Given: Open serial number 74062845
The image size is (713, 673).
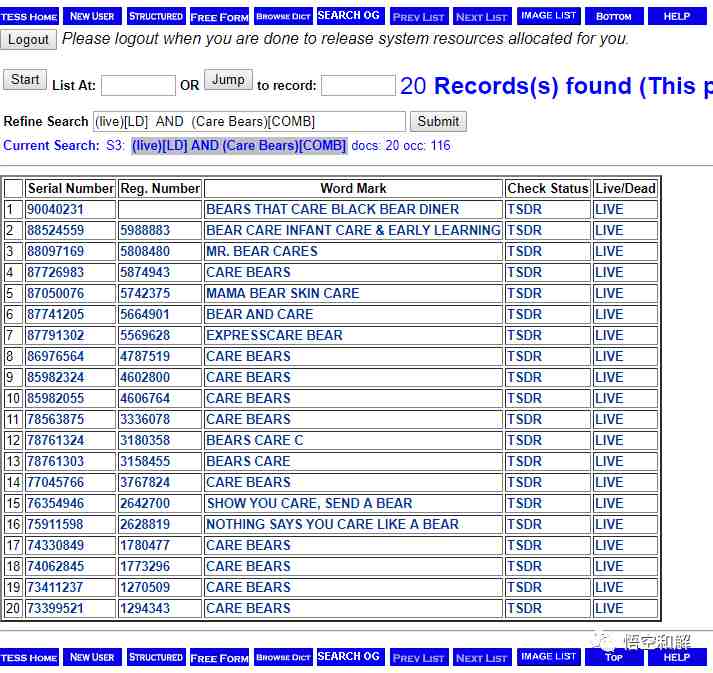Looking at the screenshot, I should coord(55,566).
